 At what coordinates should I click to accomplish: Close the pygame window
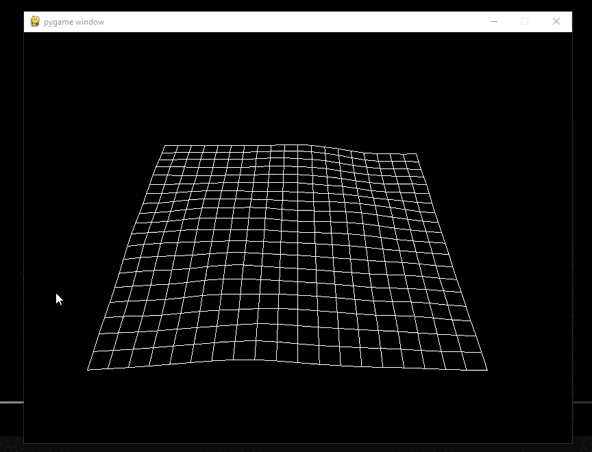click(x=556, y=22)
